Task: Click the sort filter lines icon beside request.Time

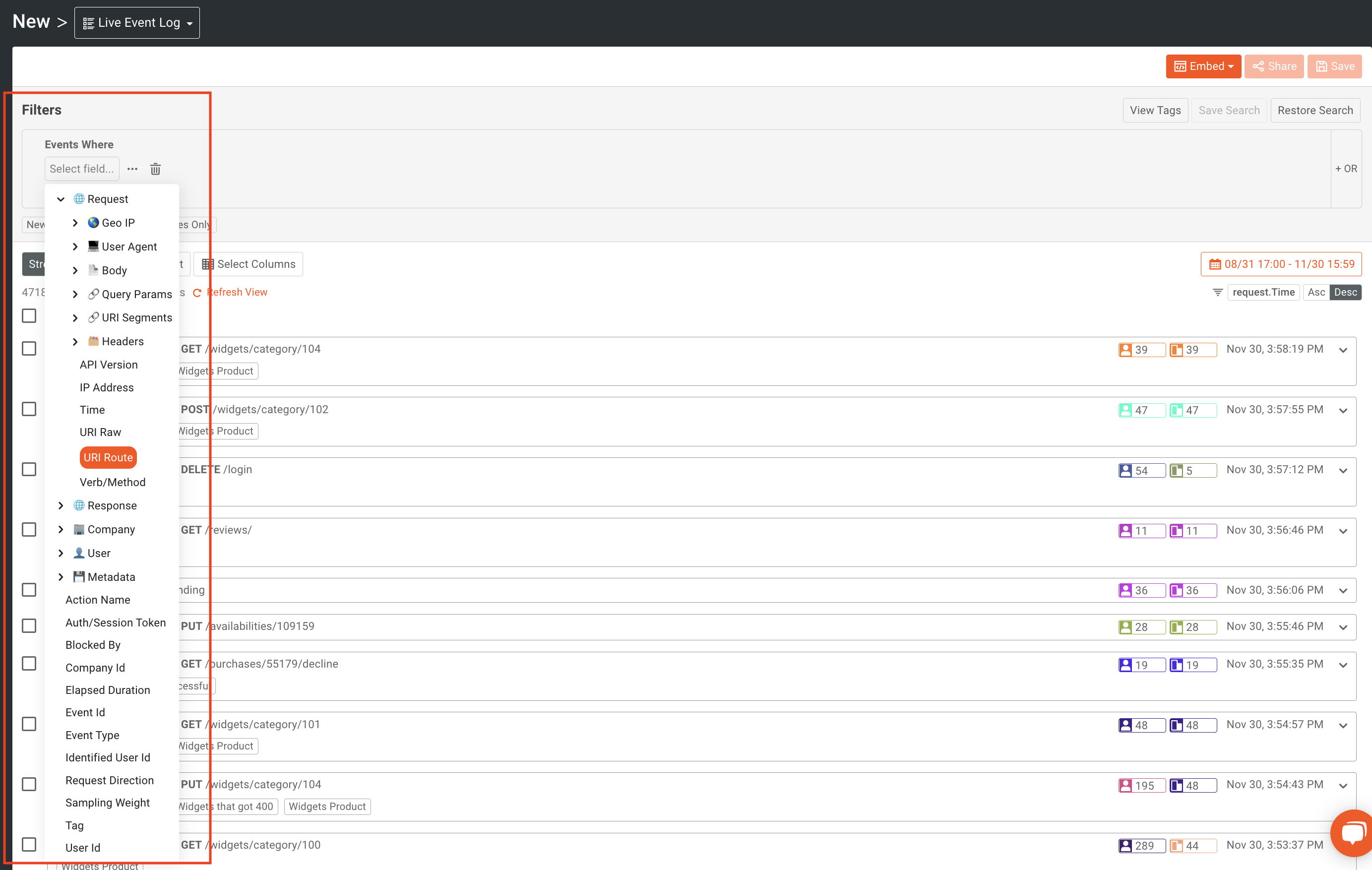Action: pos(1217,292)
